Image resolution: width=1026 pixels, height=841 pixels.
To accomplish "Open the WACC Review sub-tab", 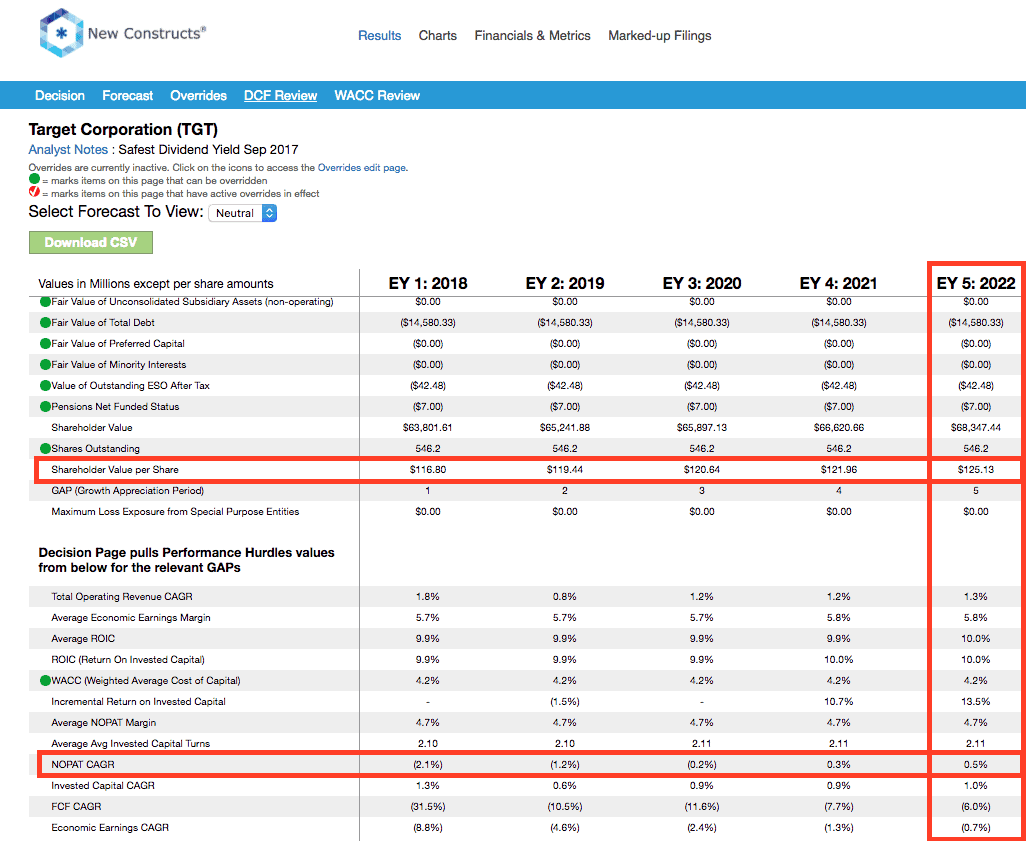I will coord(377,96).
